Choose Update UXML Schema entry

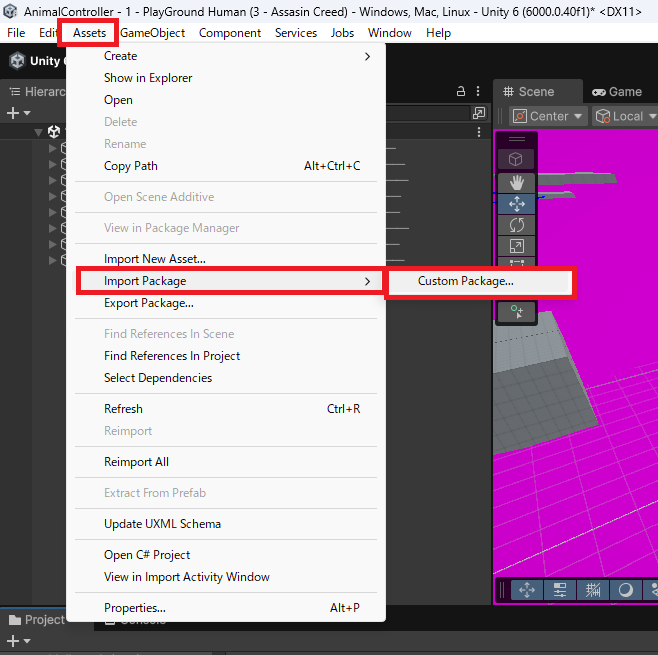tap(226, 524)
